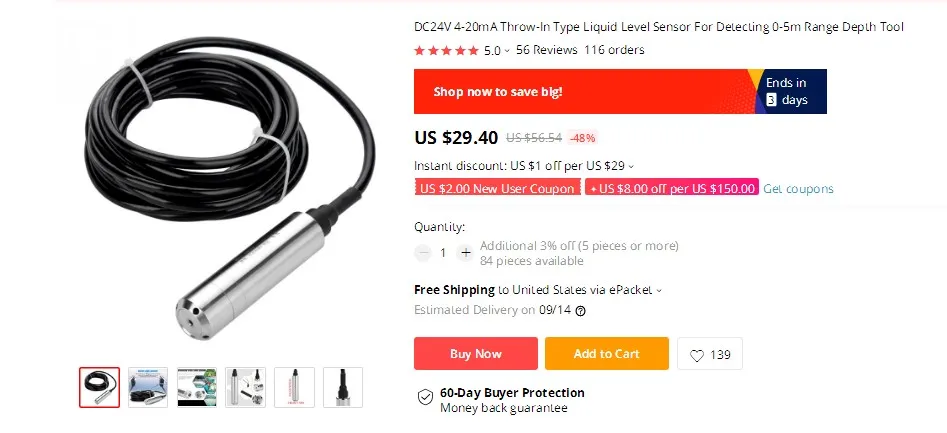
Task: Click the US $8.00 off per $150 coupon
Action: [x=672, y=188]
